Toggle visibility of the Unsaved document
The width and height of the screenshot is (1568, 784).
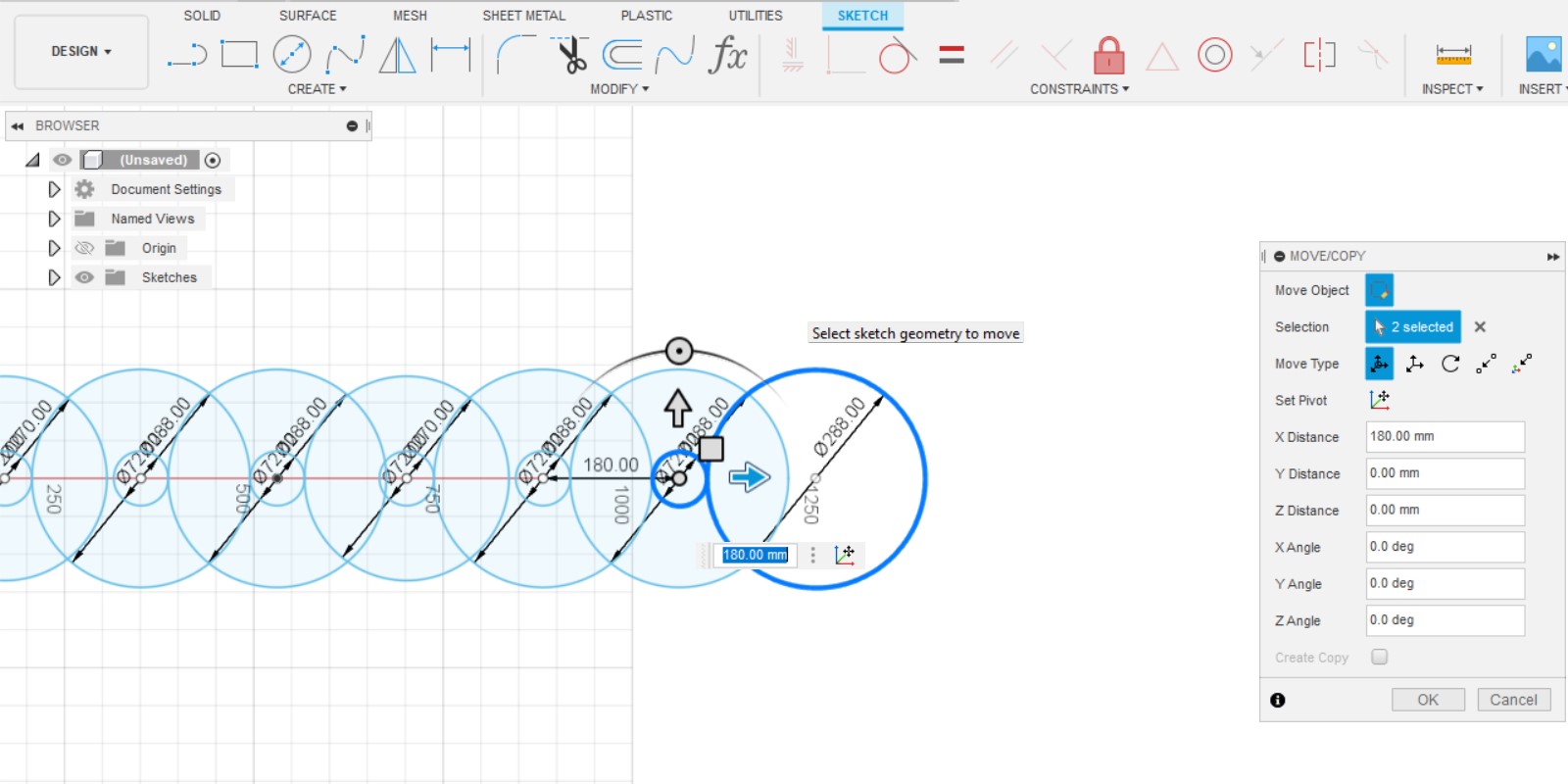(62, 160)
